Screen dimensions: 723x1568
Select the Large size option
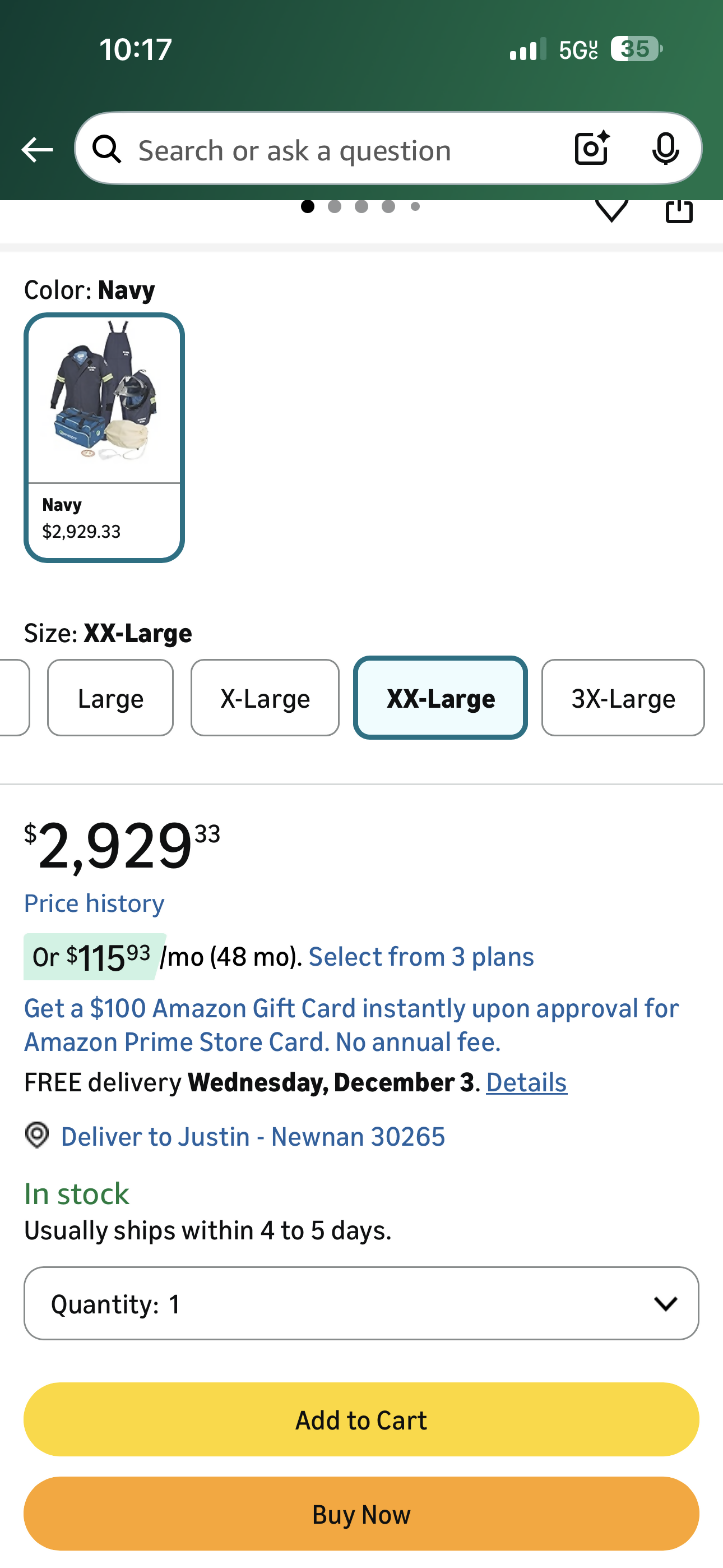tap(110, 698)
